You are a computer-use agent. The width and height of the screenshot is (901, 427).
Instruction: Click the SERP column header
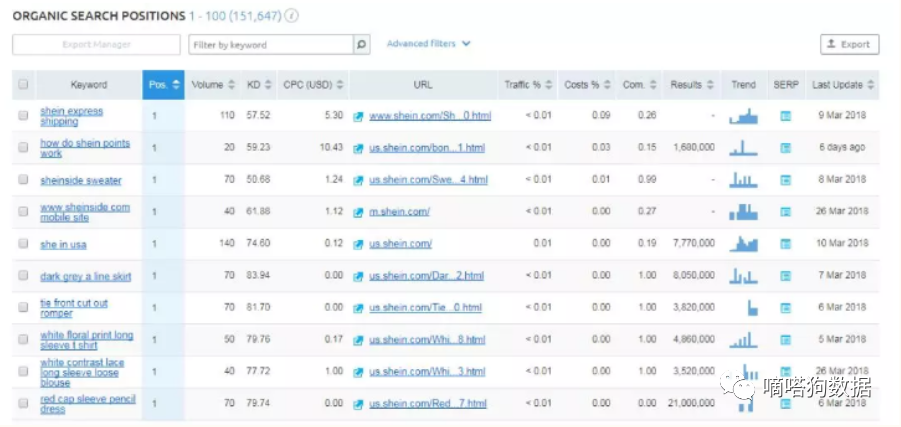pos(786,85)
